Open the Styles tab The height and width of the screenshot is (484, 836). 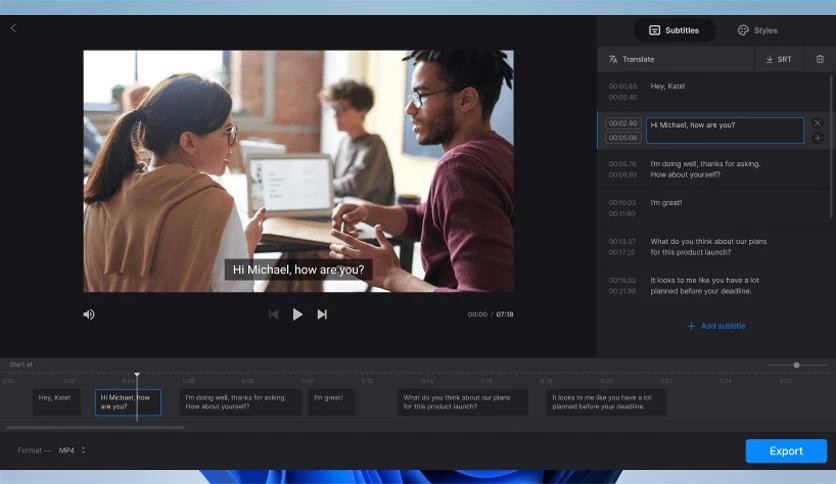coord(757,30)
